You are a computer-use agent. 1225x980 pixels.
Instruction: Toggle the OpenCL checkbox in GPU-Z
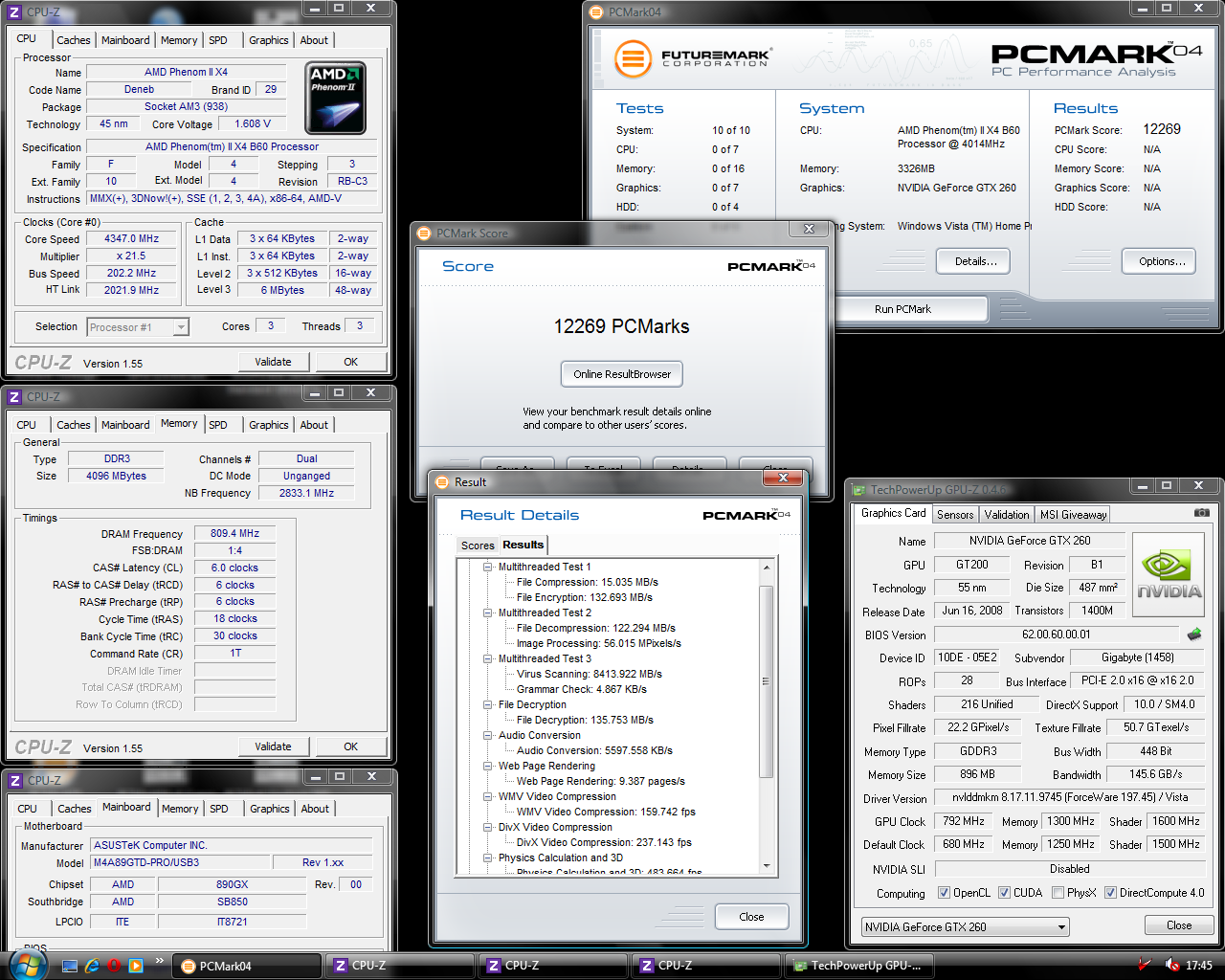(x=944, y=893)
